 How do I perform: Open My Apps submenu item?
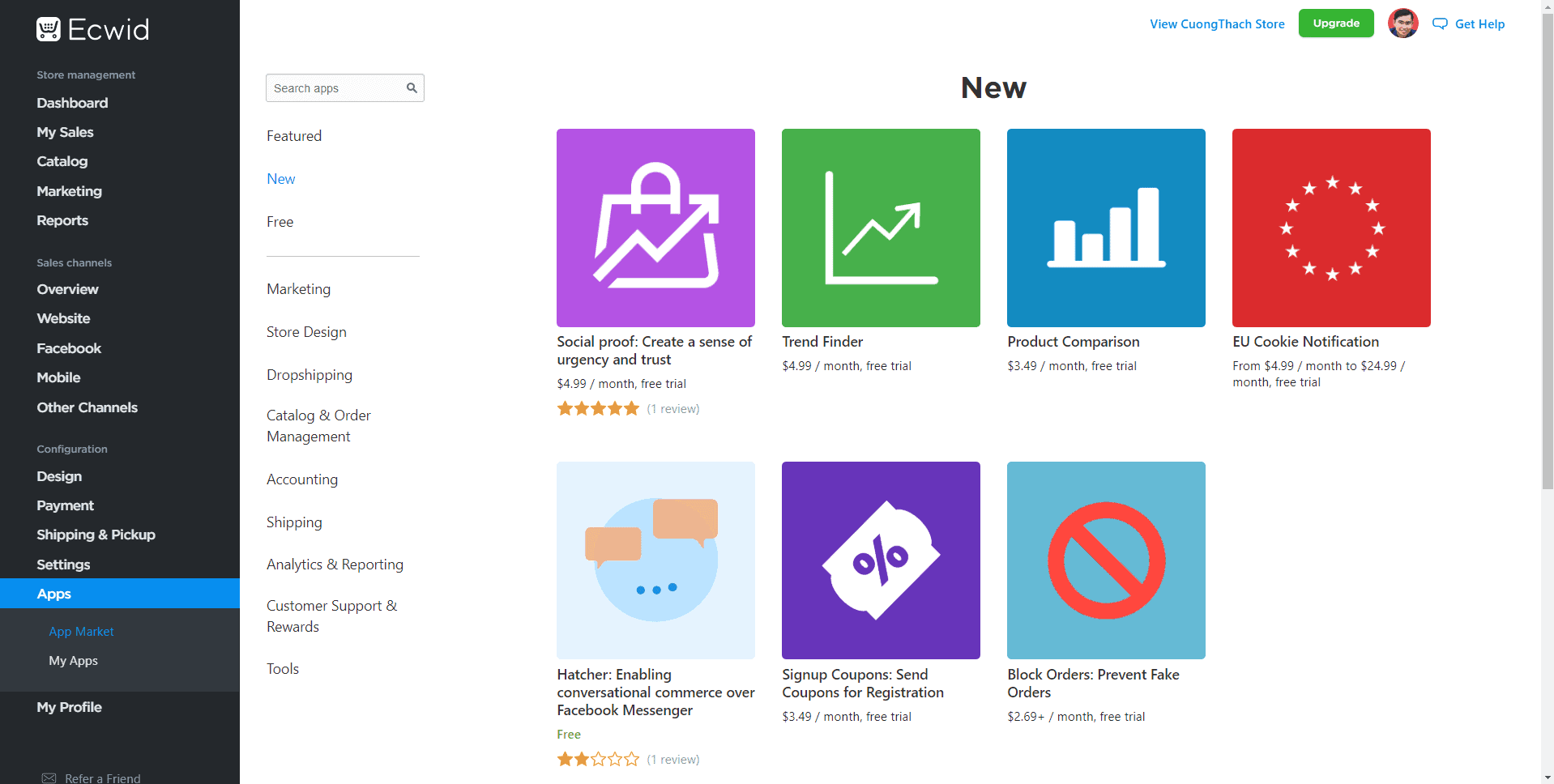click(73, 661)
